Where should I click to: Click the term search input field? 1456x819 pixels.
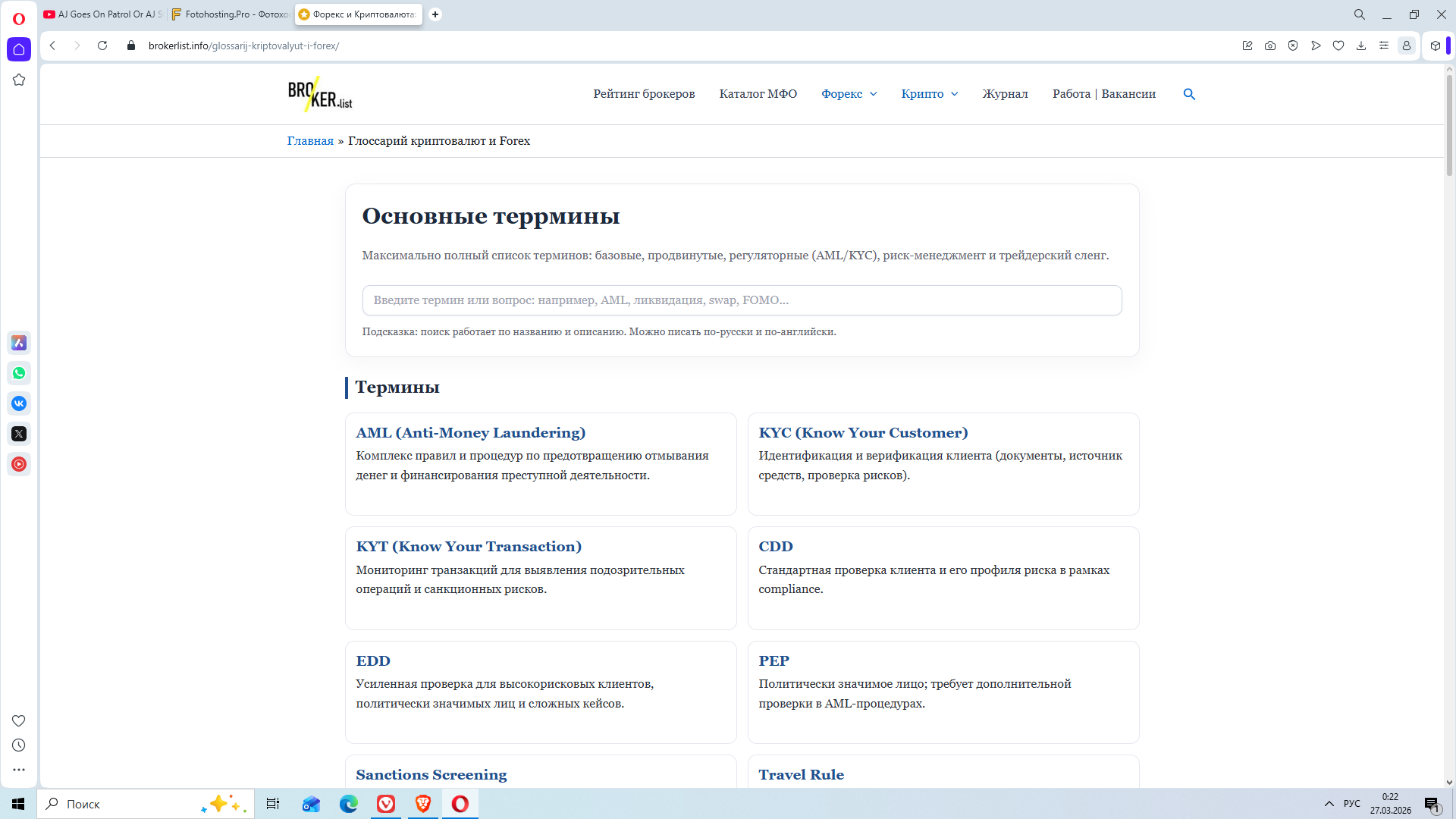pyautogui.click(x=742, y=300)
